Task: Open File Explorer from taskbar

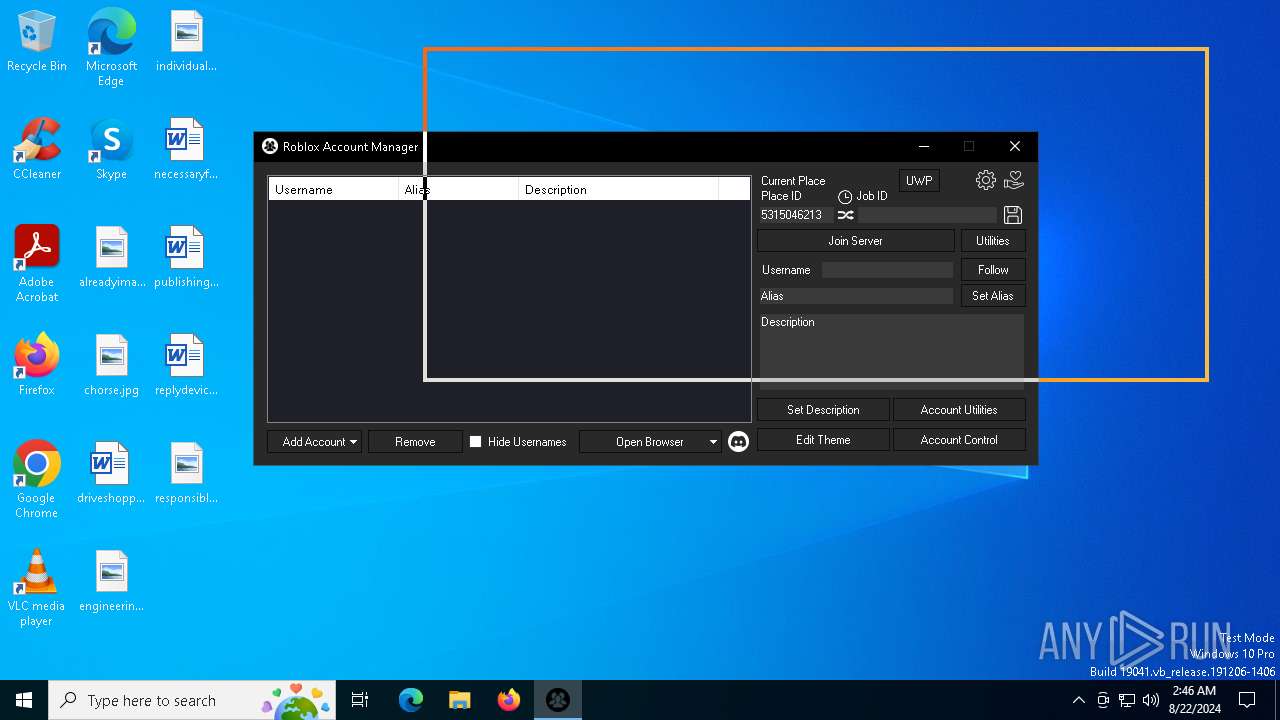Action: pyautogui.click(x=459, y=700)
